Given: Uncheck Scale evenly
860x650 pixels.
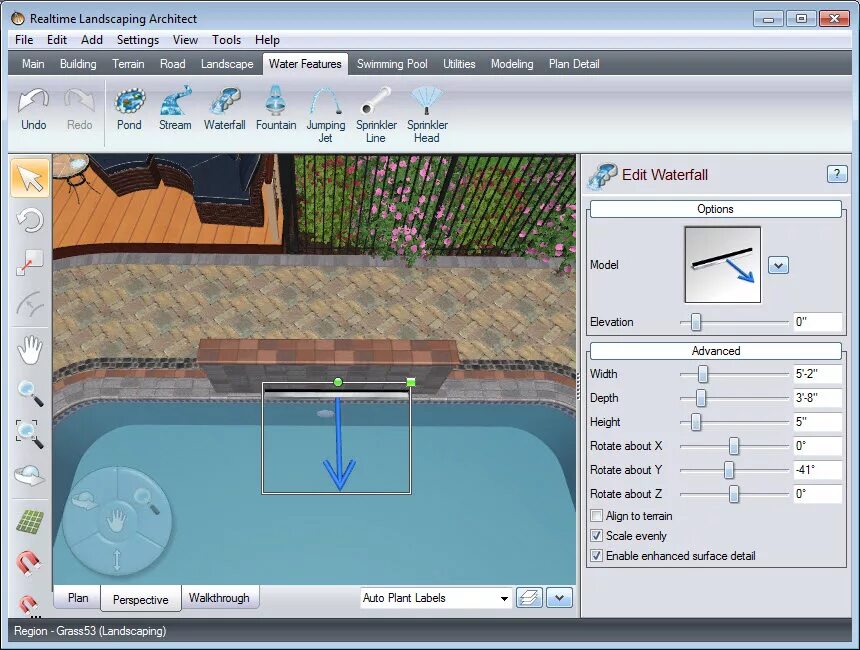Looking at the screenshot, I should pyautogui.click(x=596, y=535).
